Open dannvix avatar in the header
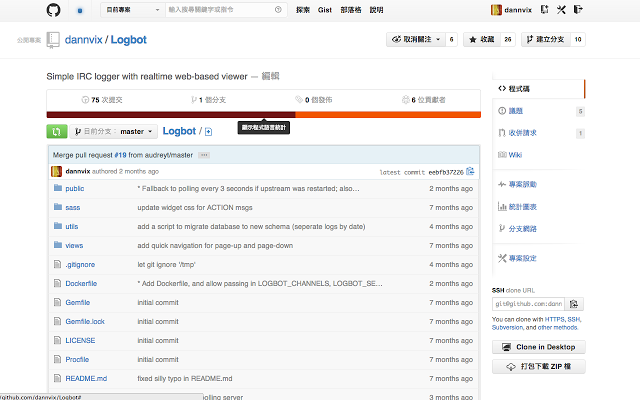 [x=496, y=10]
